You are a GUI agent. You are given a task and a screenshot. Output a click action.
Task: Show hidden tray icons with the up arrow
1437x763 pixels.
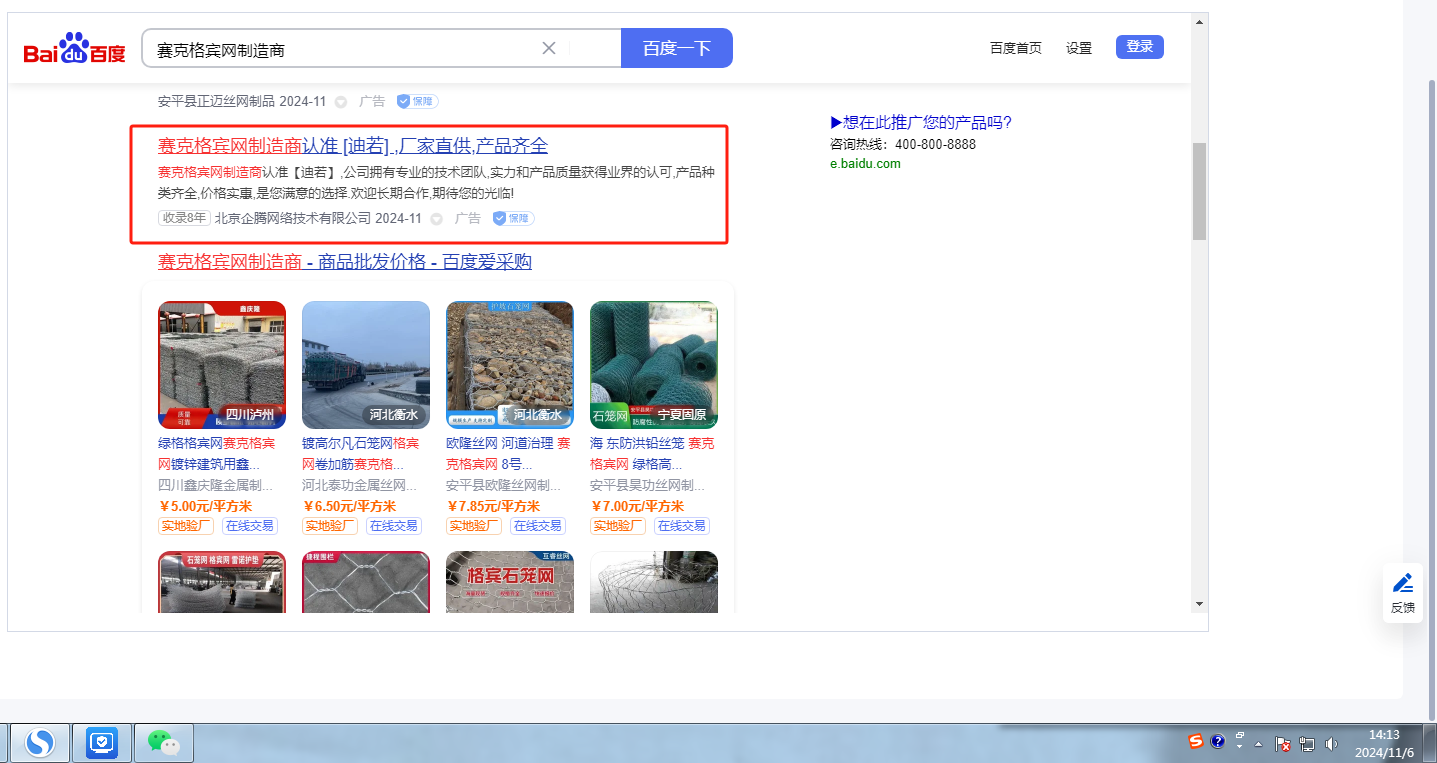click(x=1259, y=744)
